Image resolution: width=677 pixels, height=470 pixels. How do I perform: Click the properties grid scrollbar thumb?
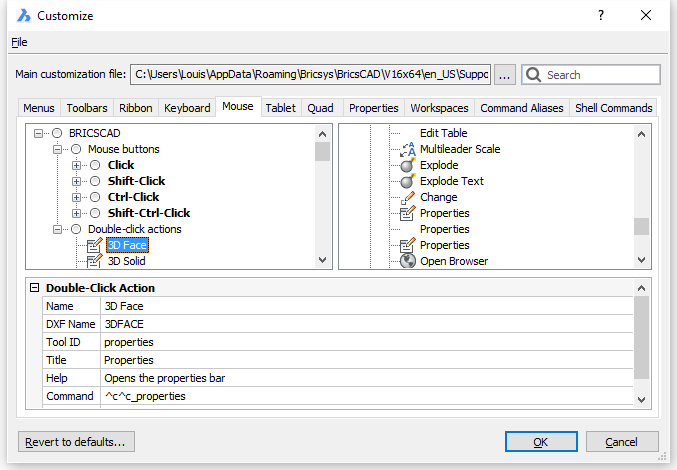pyautogui.click(x=642, y=337)
